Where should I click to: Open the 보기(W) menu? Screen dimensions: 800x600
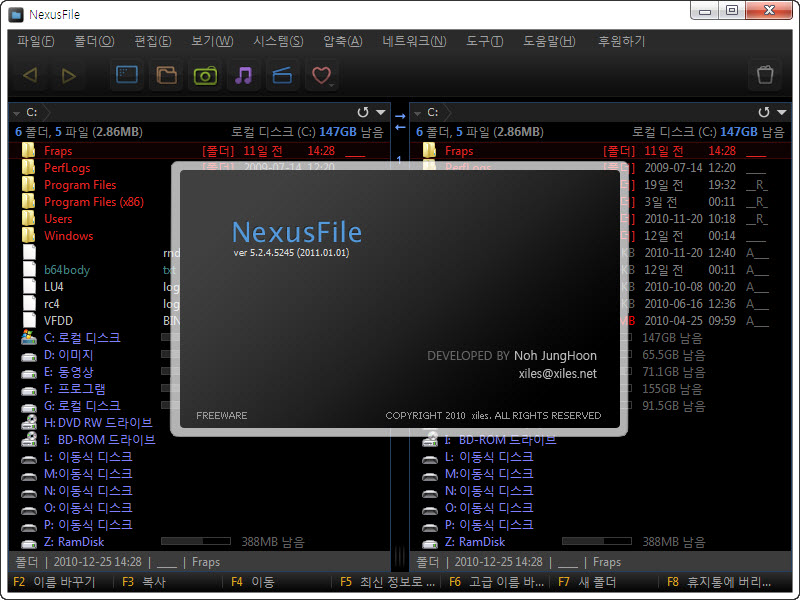[x=212, y=41]
